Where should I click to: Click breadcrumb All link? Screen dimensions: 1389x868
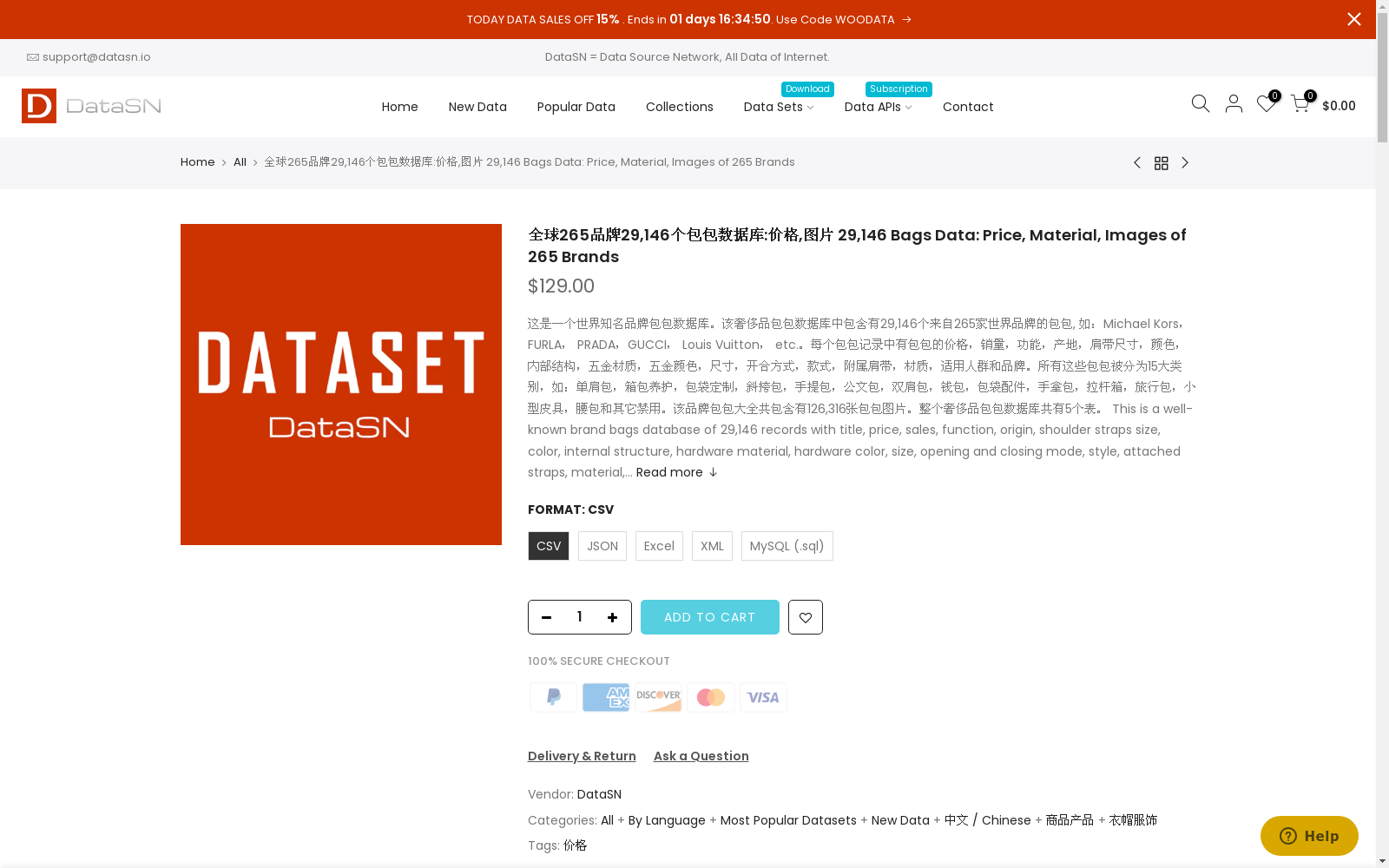(240, 162)
